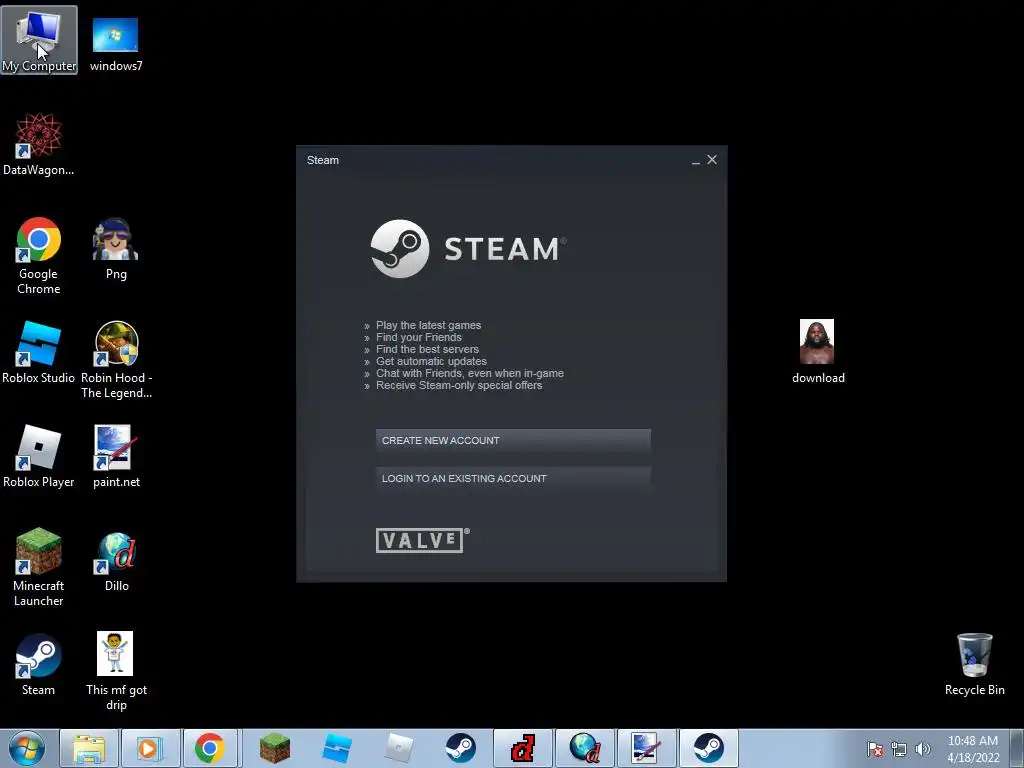The width and height of the screenshot is (1024, 768).
Task: Select the Roblox Player desktop shortcut
Action: 39,456
